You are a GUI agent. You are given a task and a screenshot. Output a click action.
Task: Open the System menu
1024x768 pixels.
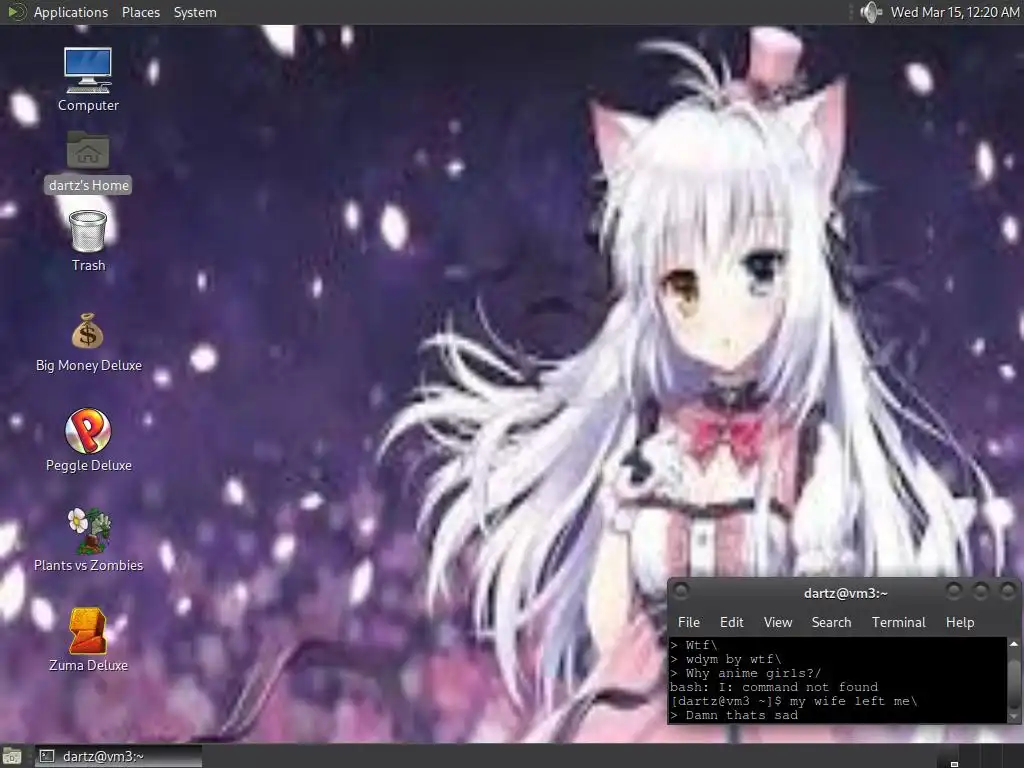pos(195,12)
